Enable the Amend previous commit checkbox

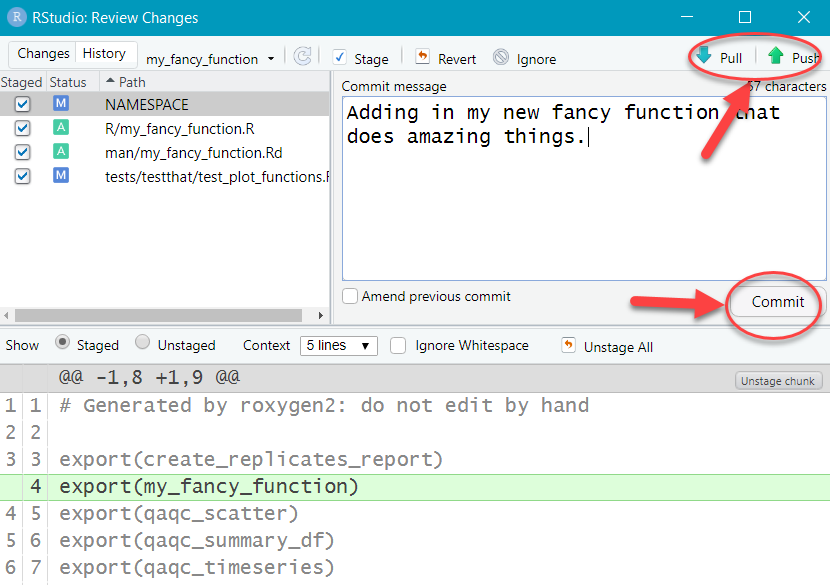click(x=350, y=296)
